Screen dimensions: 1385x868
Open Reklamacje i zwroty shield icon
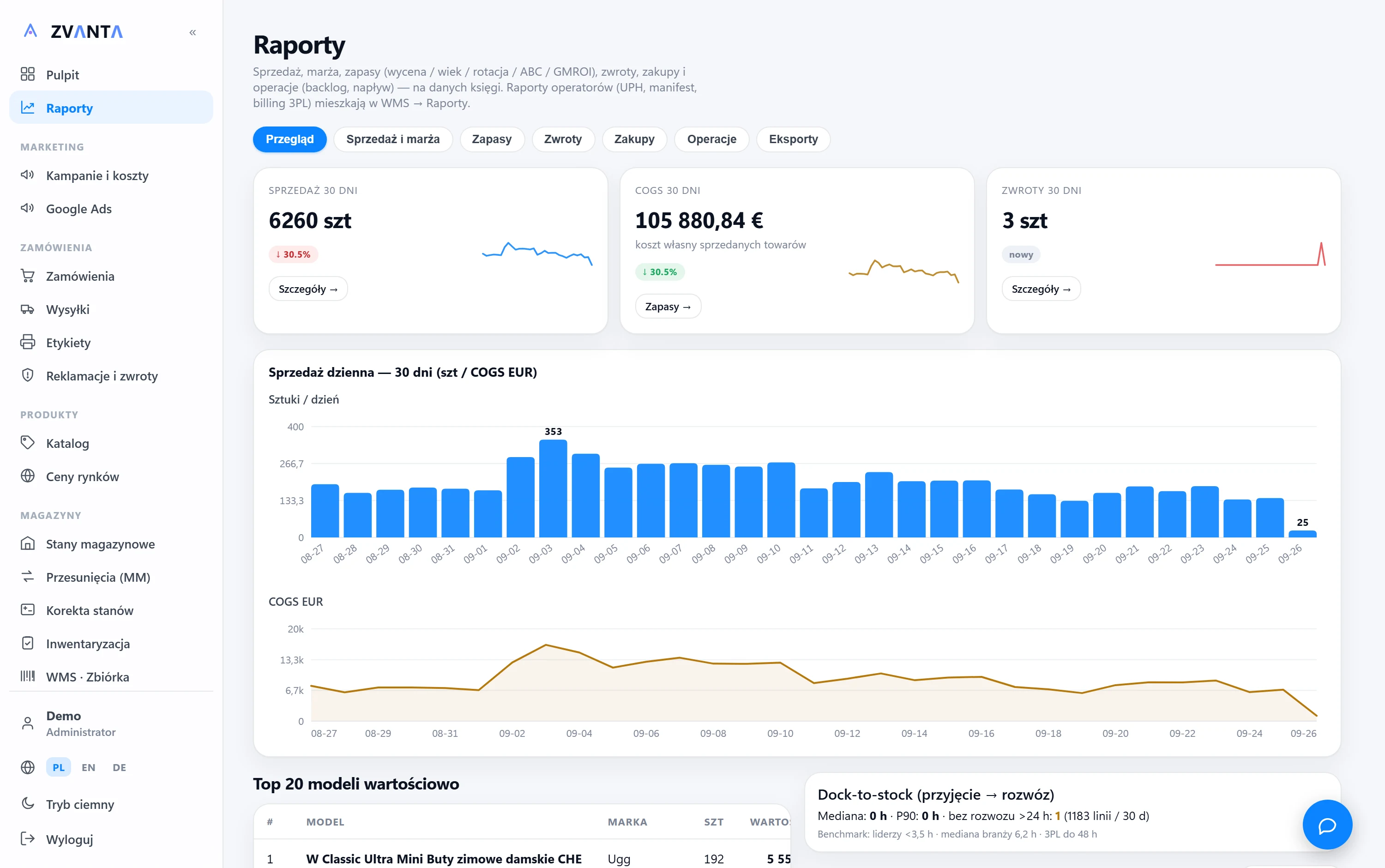[x=28, y=375]
